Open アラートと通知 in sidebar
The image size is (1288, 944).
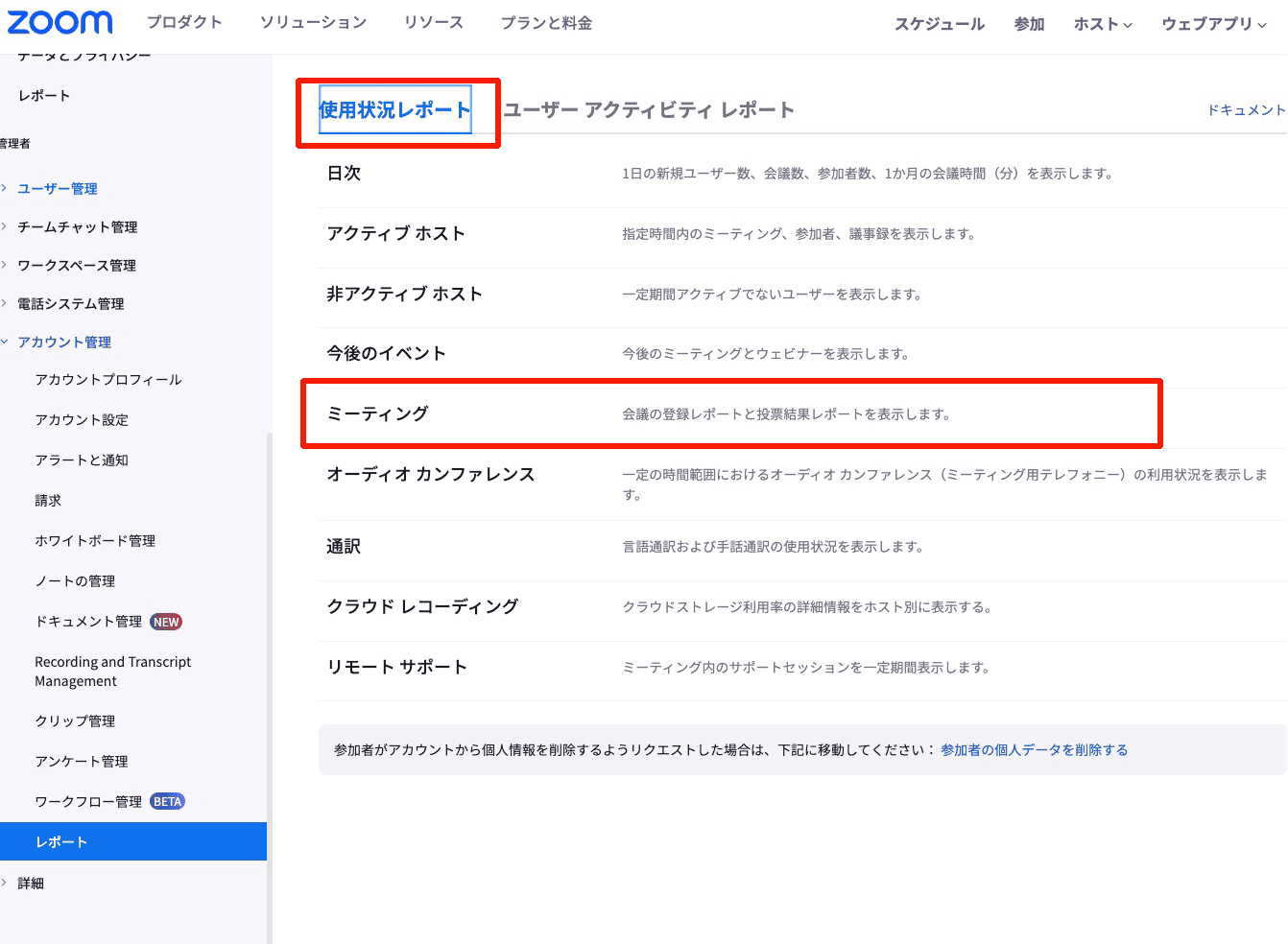point(82,460)
